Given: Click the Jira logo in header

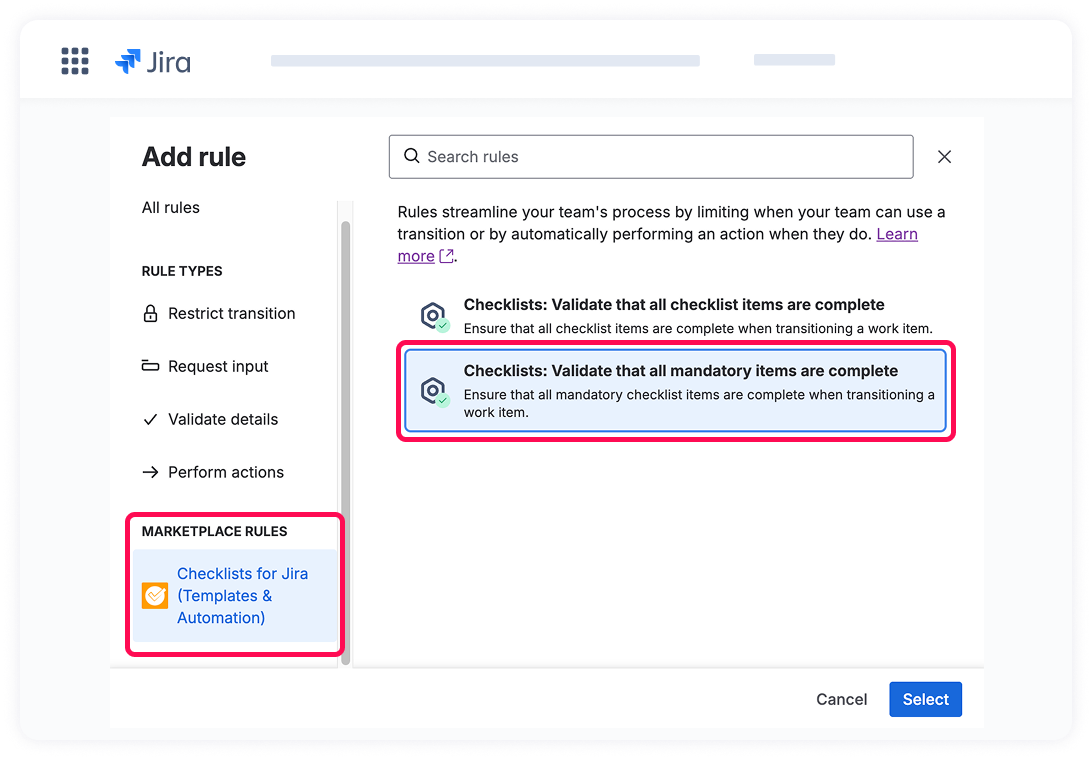Looking at the screenshot, I should pyautogui.click(x=153, y=62).
